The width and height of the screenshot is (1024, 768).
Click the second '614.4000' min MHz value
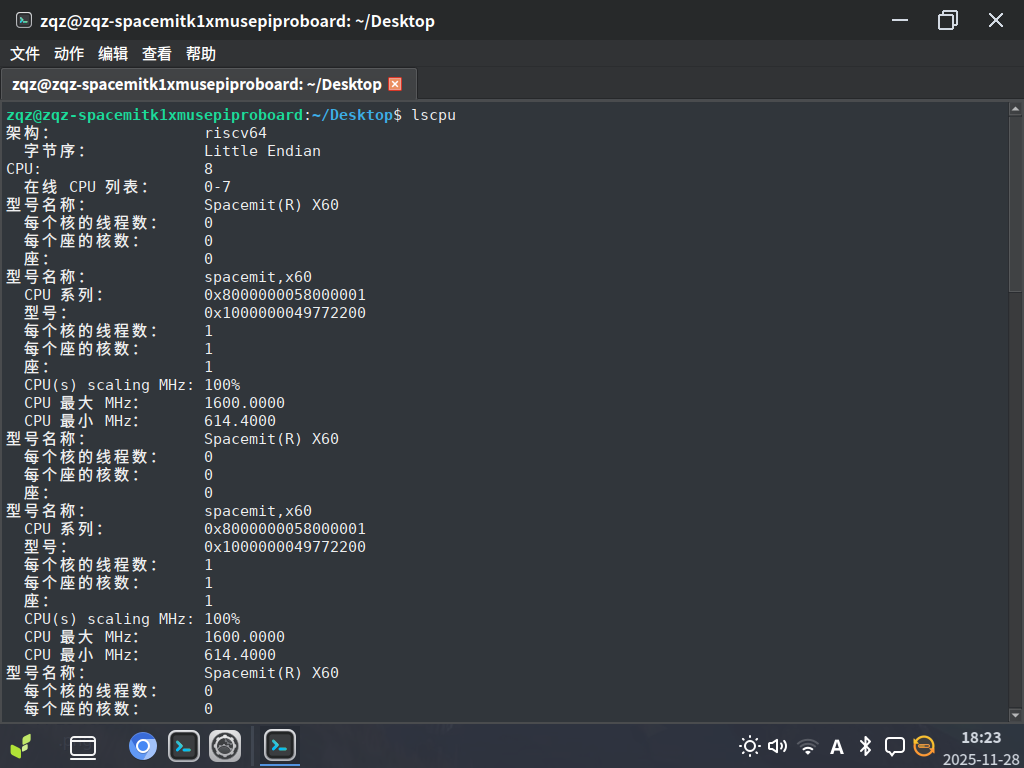pyautogui.click(x=240, y=655)
